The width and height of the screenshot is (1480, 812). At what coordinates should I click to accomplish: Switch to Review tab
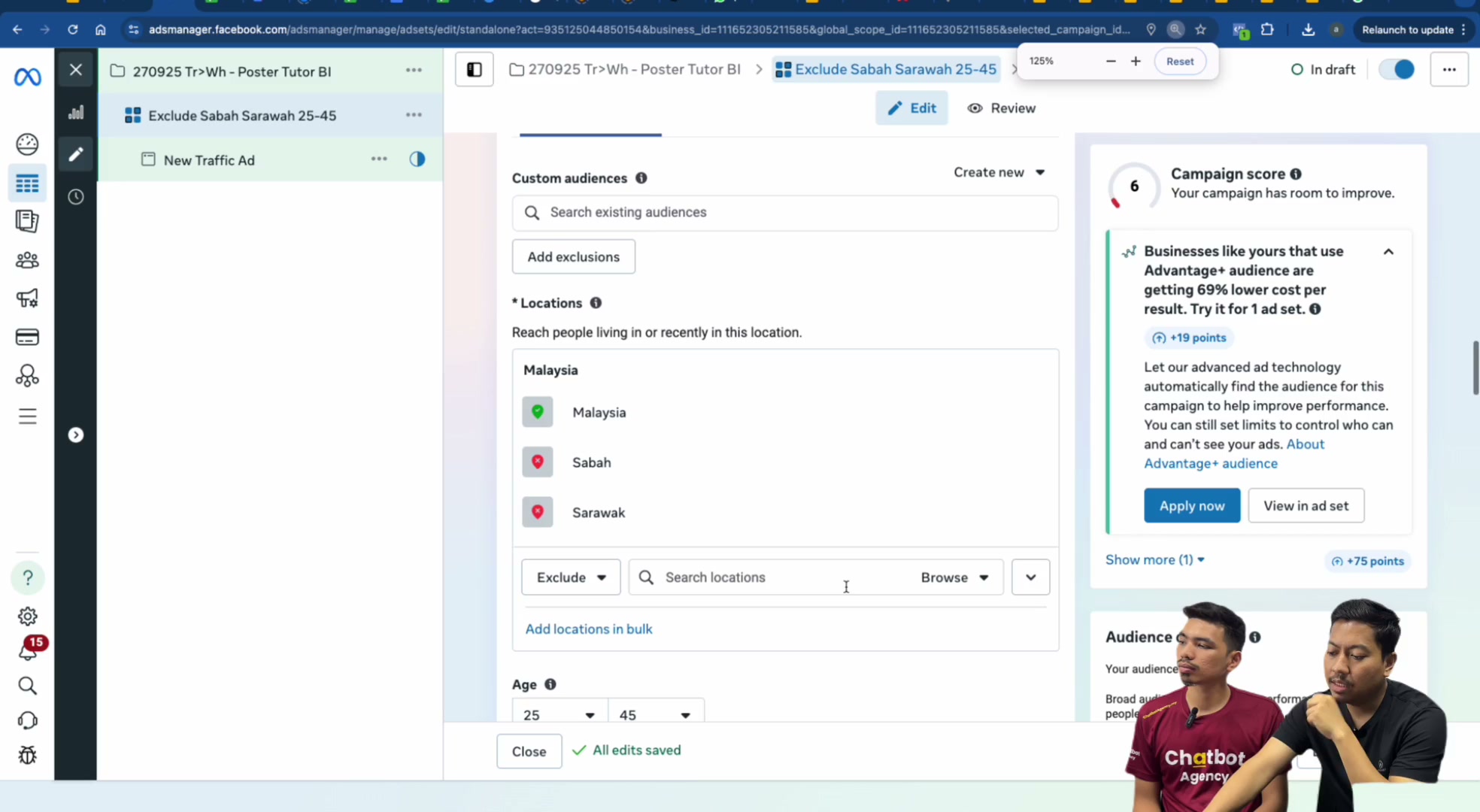point(1002,108)
